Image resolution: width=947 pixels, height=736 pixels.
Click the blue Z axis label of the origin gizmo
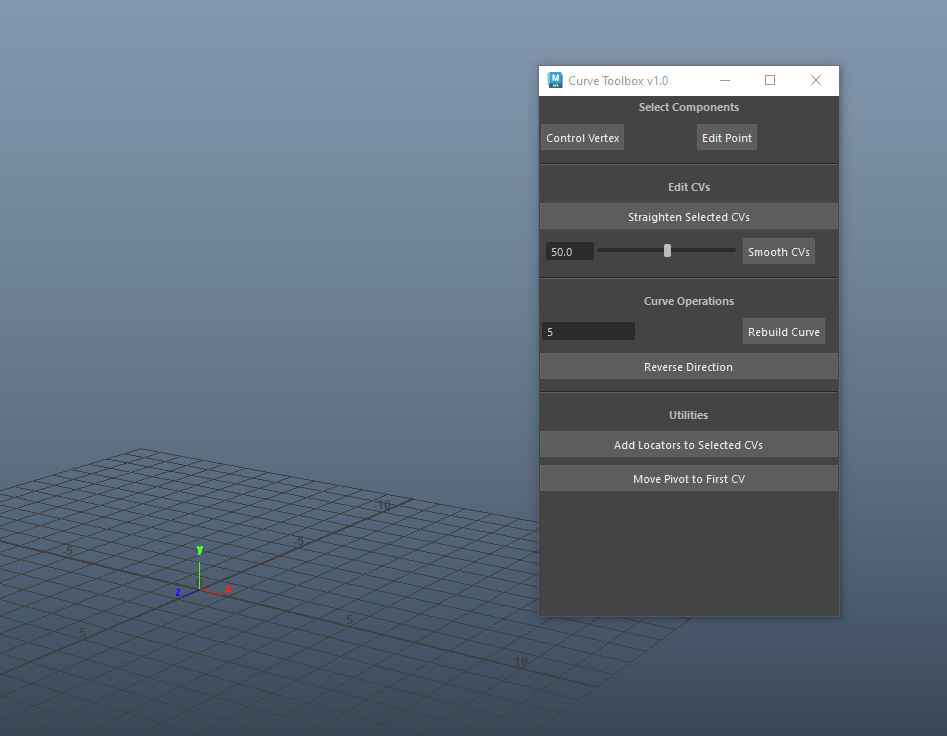click(178, 593)
